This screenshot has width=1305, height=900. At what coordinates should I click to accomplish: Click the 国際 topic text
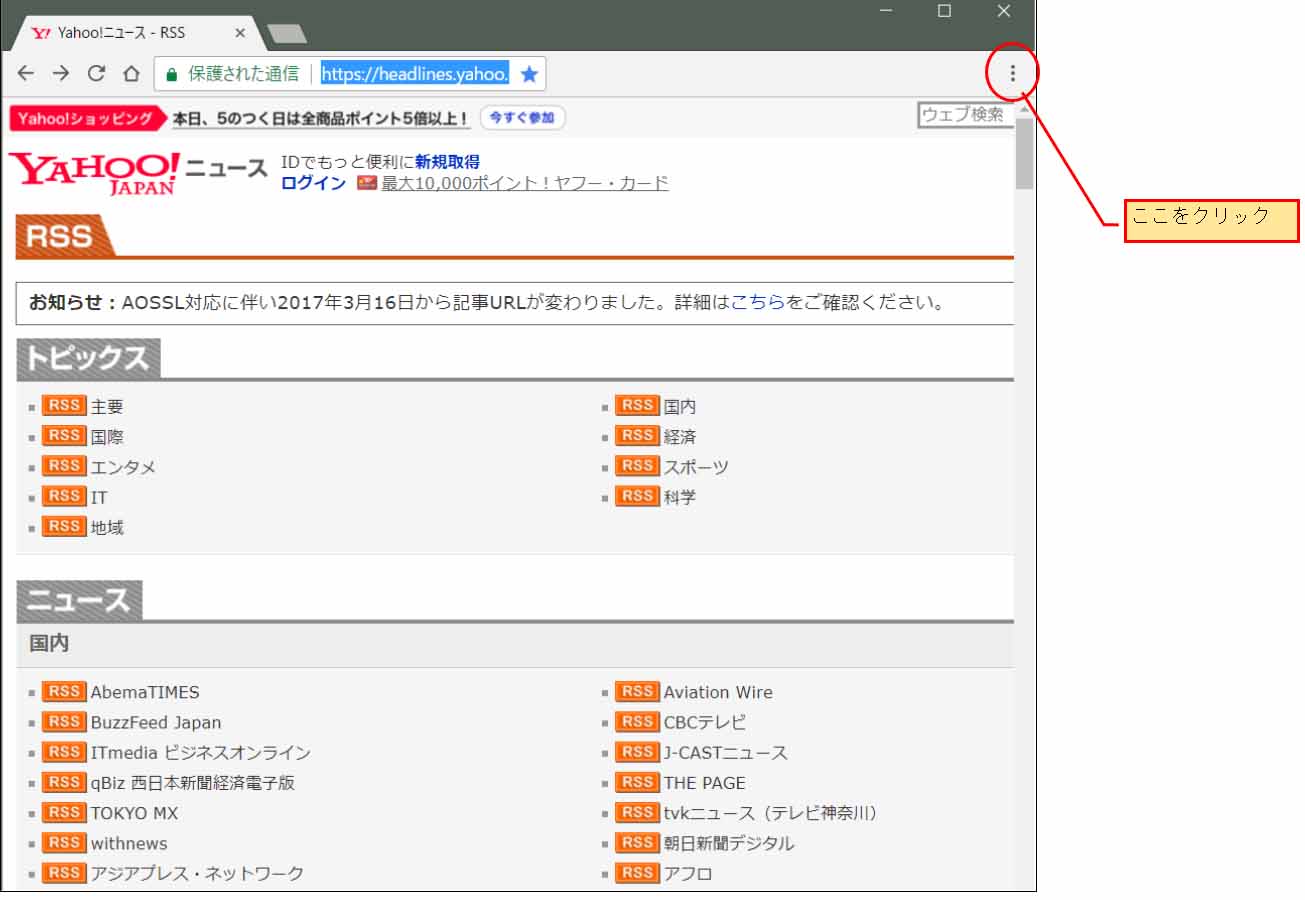(x=107, y=437)
